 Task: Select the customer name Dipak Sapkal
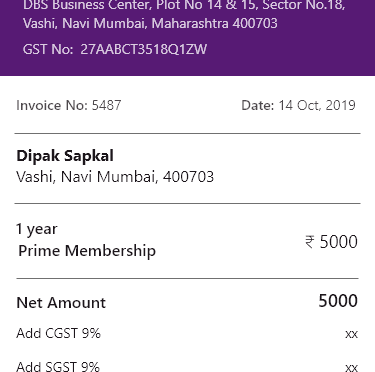(x=65, y=156)
